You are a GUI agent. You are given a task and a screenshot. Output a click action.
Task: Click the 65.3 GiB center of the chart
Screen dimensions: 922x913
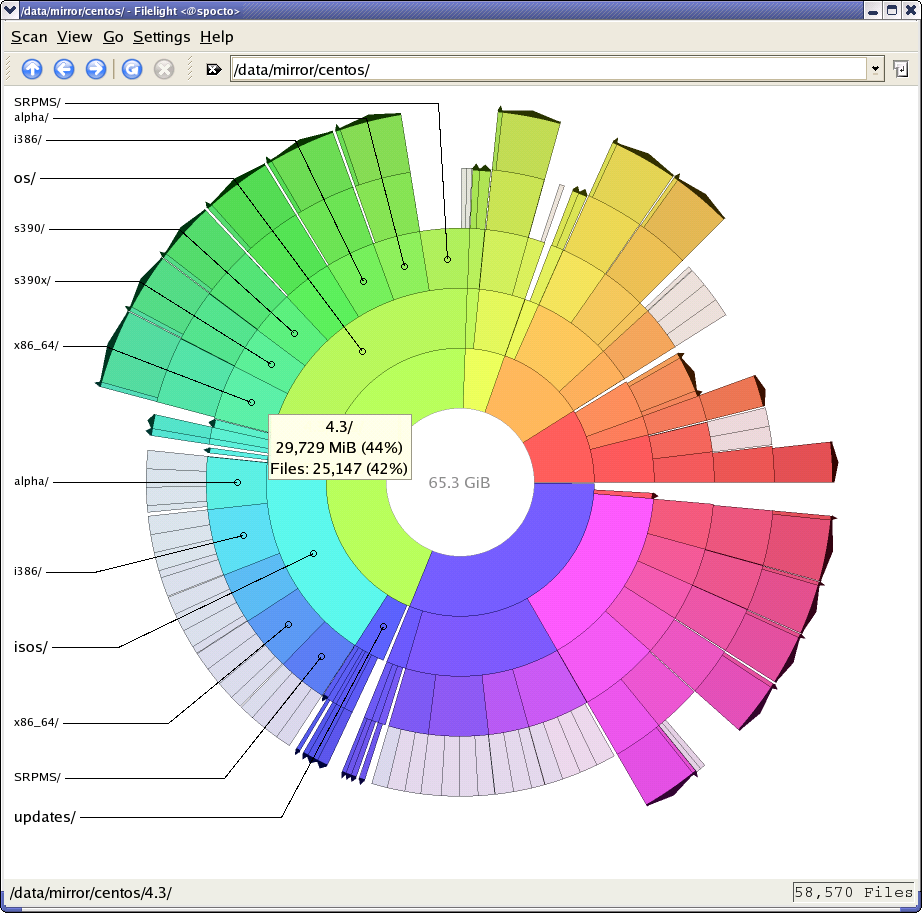pos(459,483)
